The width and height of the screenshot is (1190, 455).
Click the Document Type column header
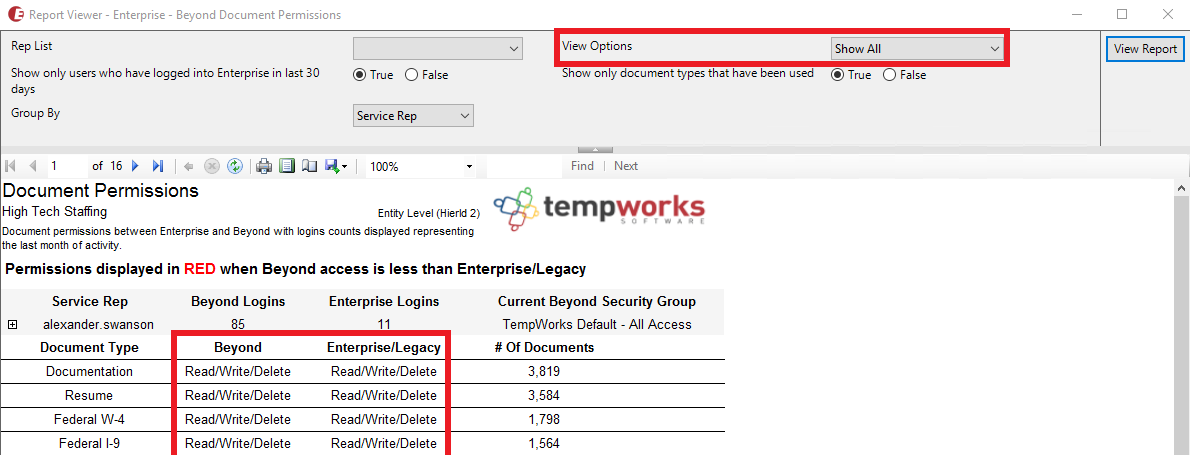click(x=89, y=347)
